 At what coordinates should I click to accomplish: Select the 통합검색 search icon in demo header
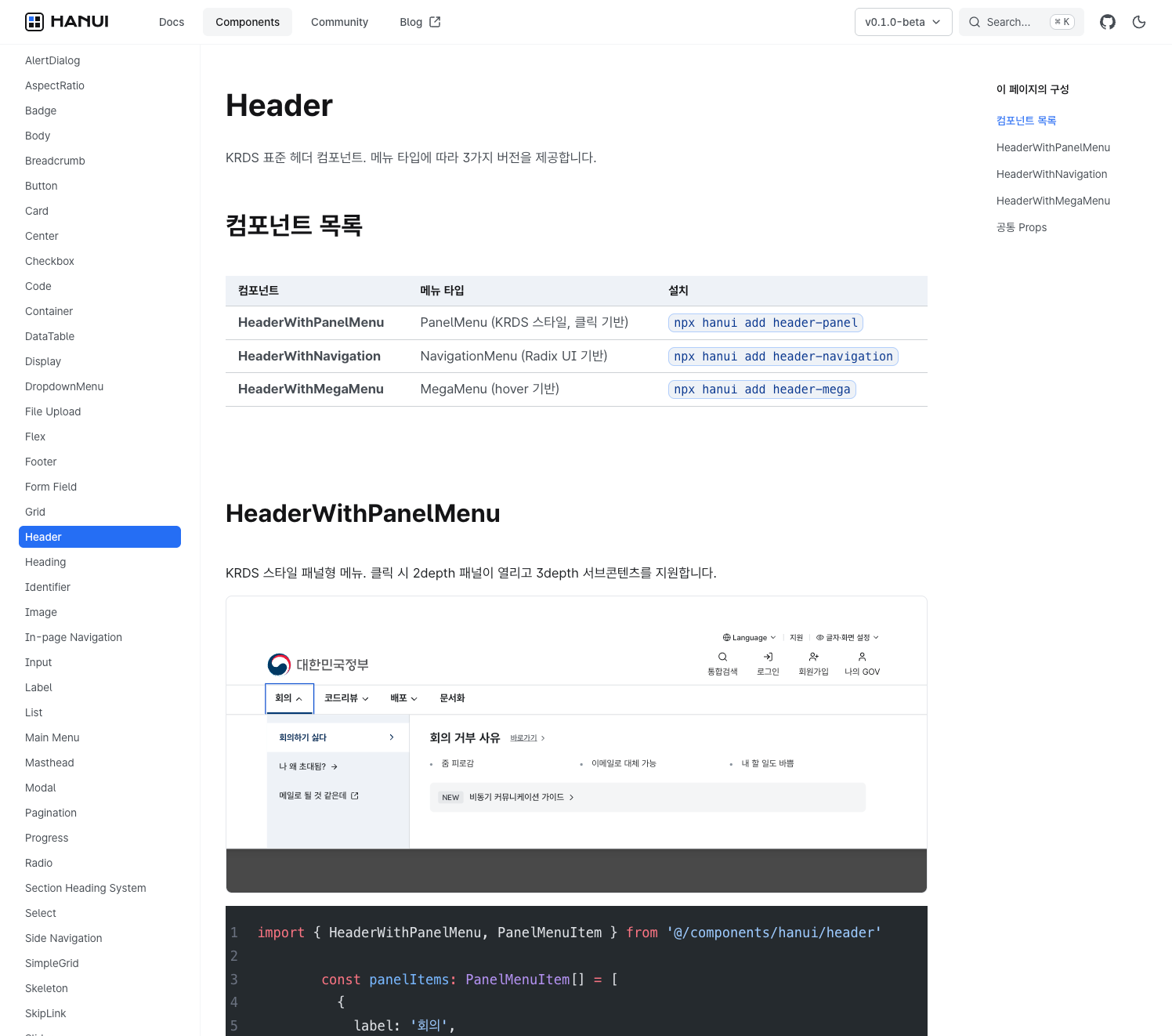[x=722, y=657]
